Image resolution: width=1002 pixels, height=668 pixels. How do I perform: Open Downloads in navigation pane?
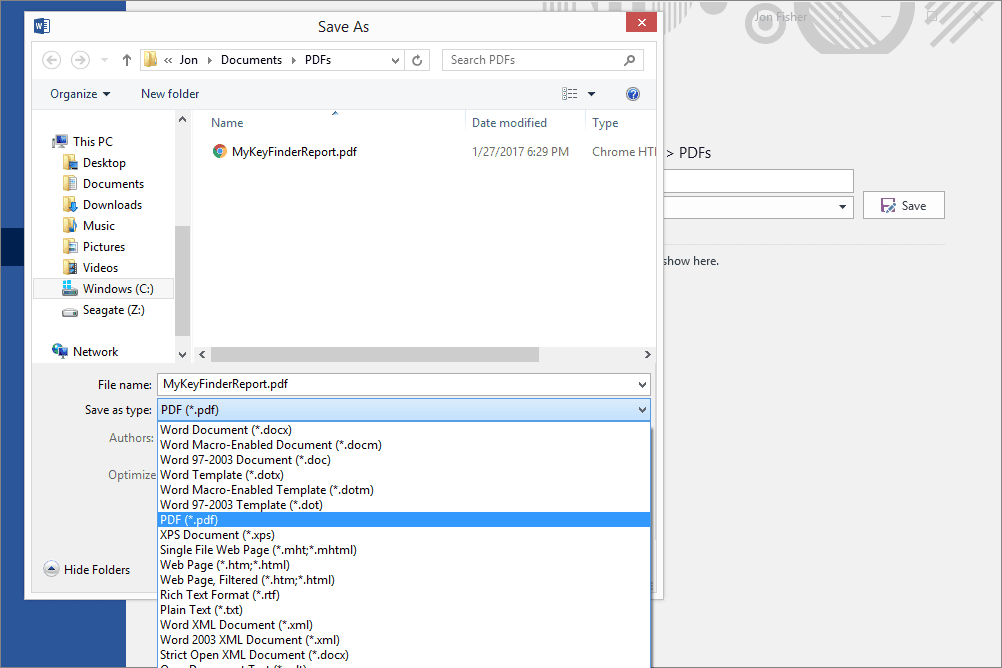tap(112, 205)
